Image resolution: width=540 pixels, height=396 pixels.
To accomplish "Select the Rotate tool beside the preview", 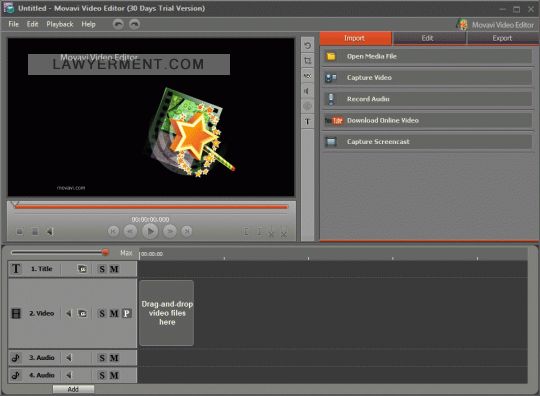I will coord(308,45).
